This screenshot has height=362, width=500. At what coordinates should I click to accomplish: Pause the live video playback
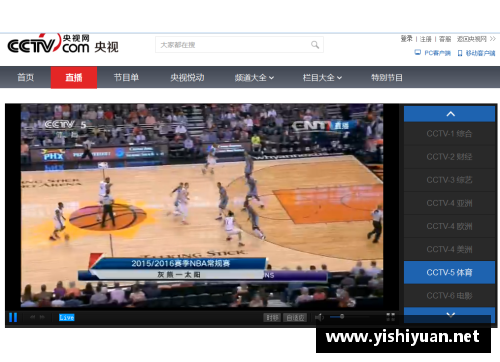13,317
